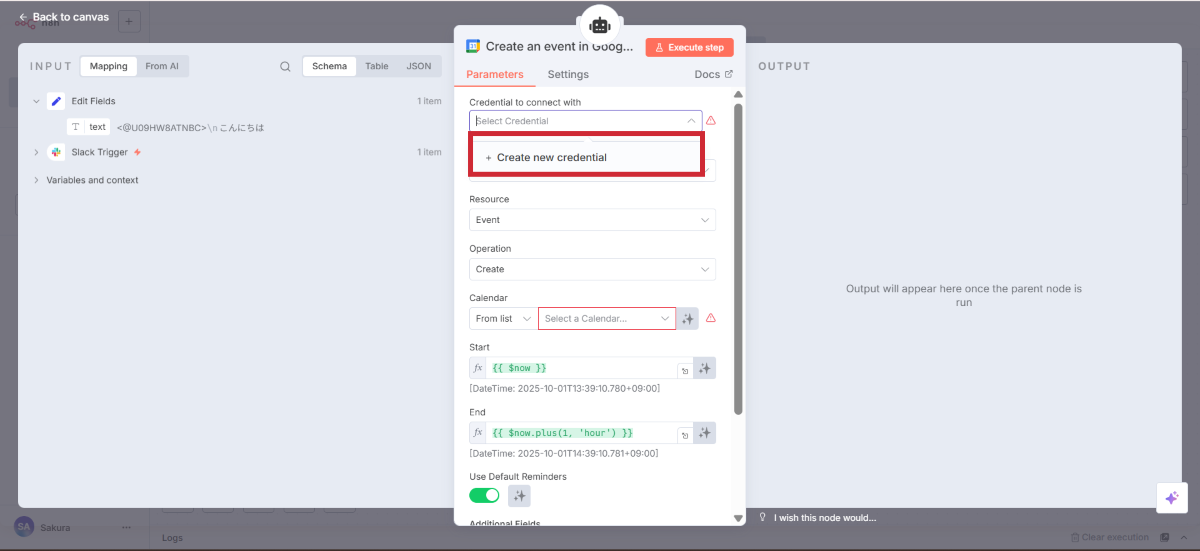Click the Start expression field with $now
The image size is (1200, 551).
(x=583, y=368)
